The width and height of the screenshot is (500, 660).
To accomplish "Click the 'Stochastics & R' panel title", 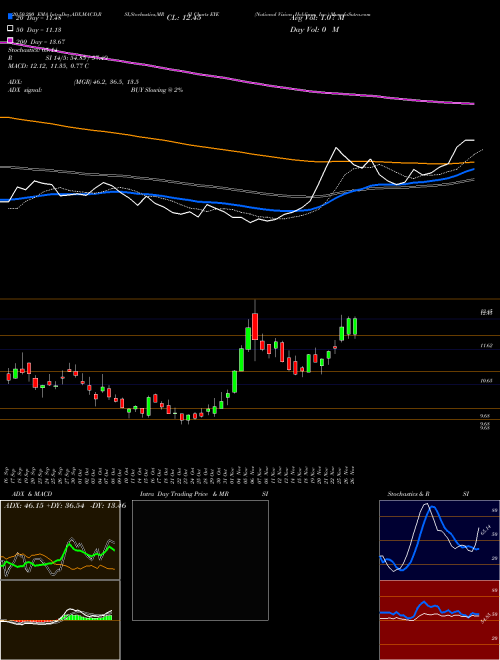I will click(x=409, y=494).
